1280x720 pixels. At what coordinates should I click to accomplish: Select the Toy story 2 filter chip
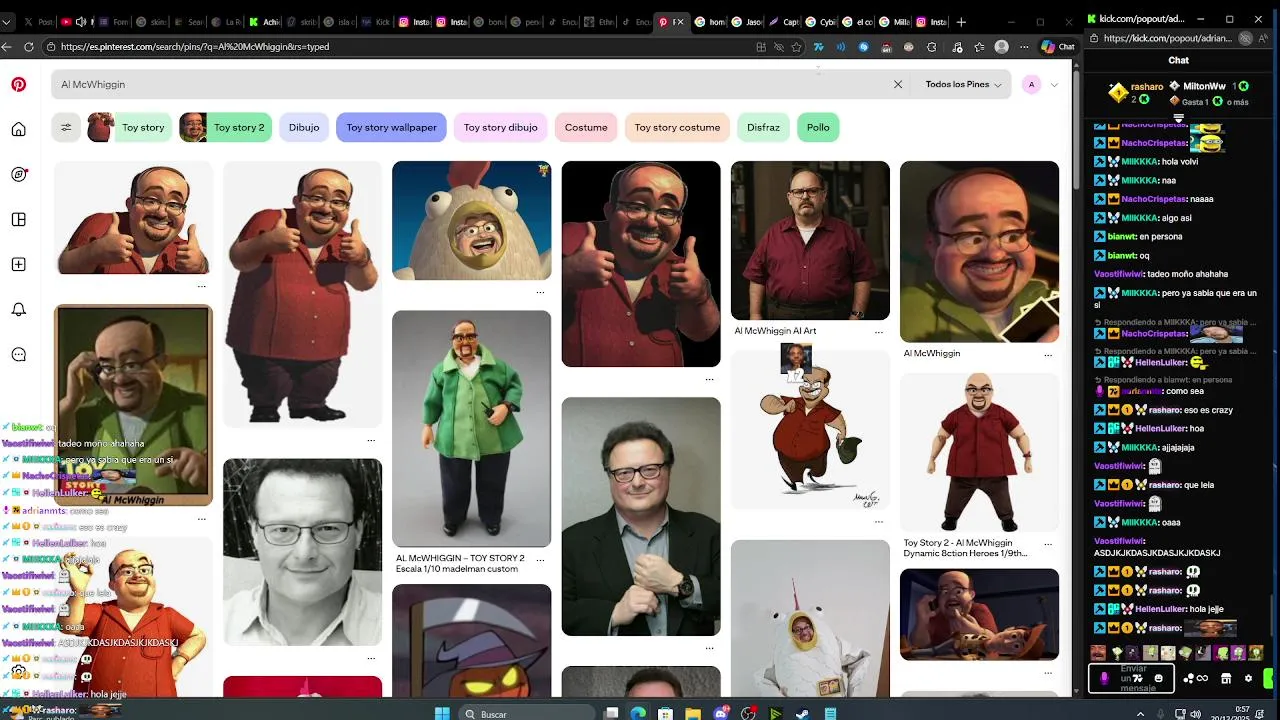click(225, 127)
